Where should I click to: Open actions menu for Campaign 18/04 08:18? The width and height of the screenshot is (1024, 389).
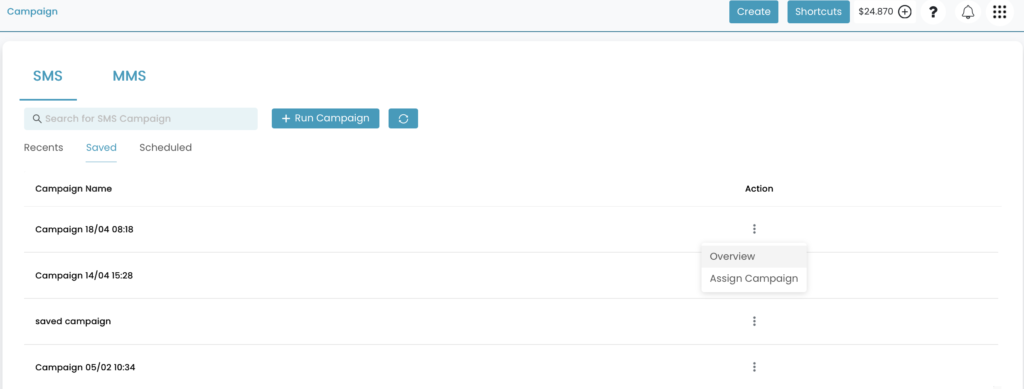click(754, 229)
